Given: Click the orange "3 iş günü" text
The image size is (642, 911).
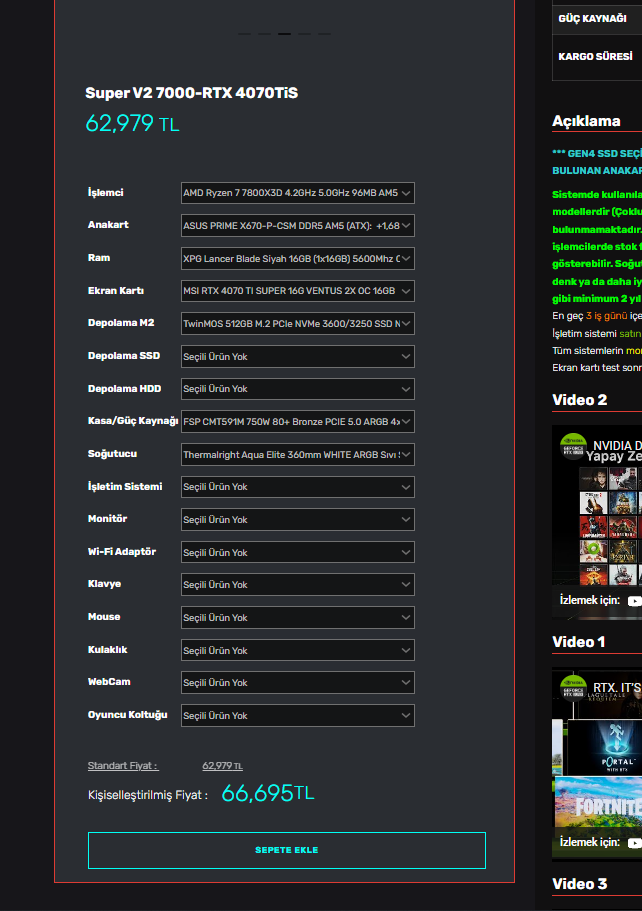Looking at the screenshot, I should tap(607, 316).
